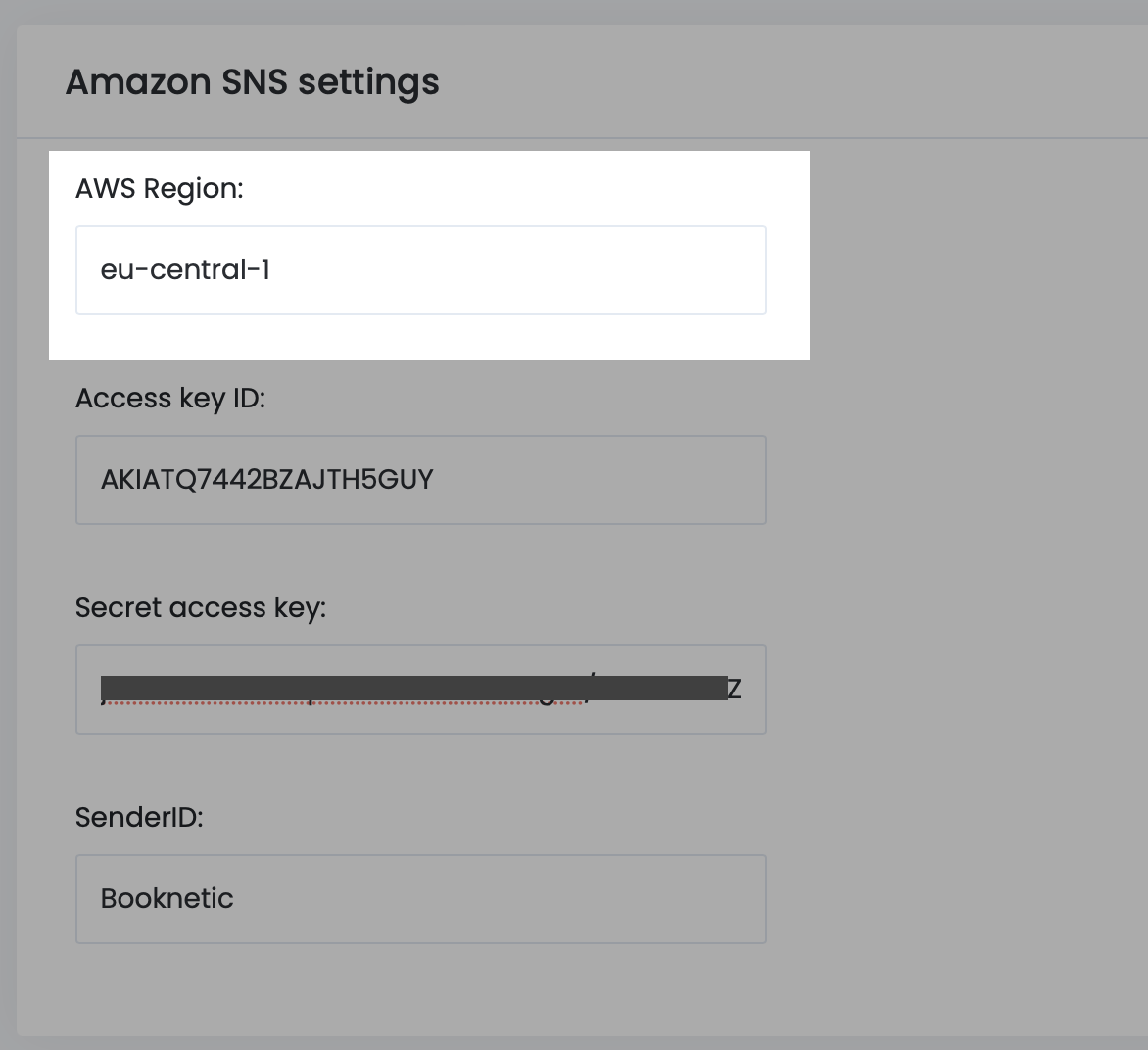Click the Access key ID input field
Viewport: 1148px width, 1050px height.
click(x=421, y=479)
